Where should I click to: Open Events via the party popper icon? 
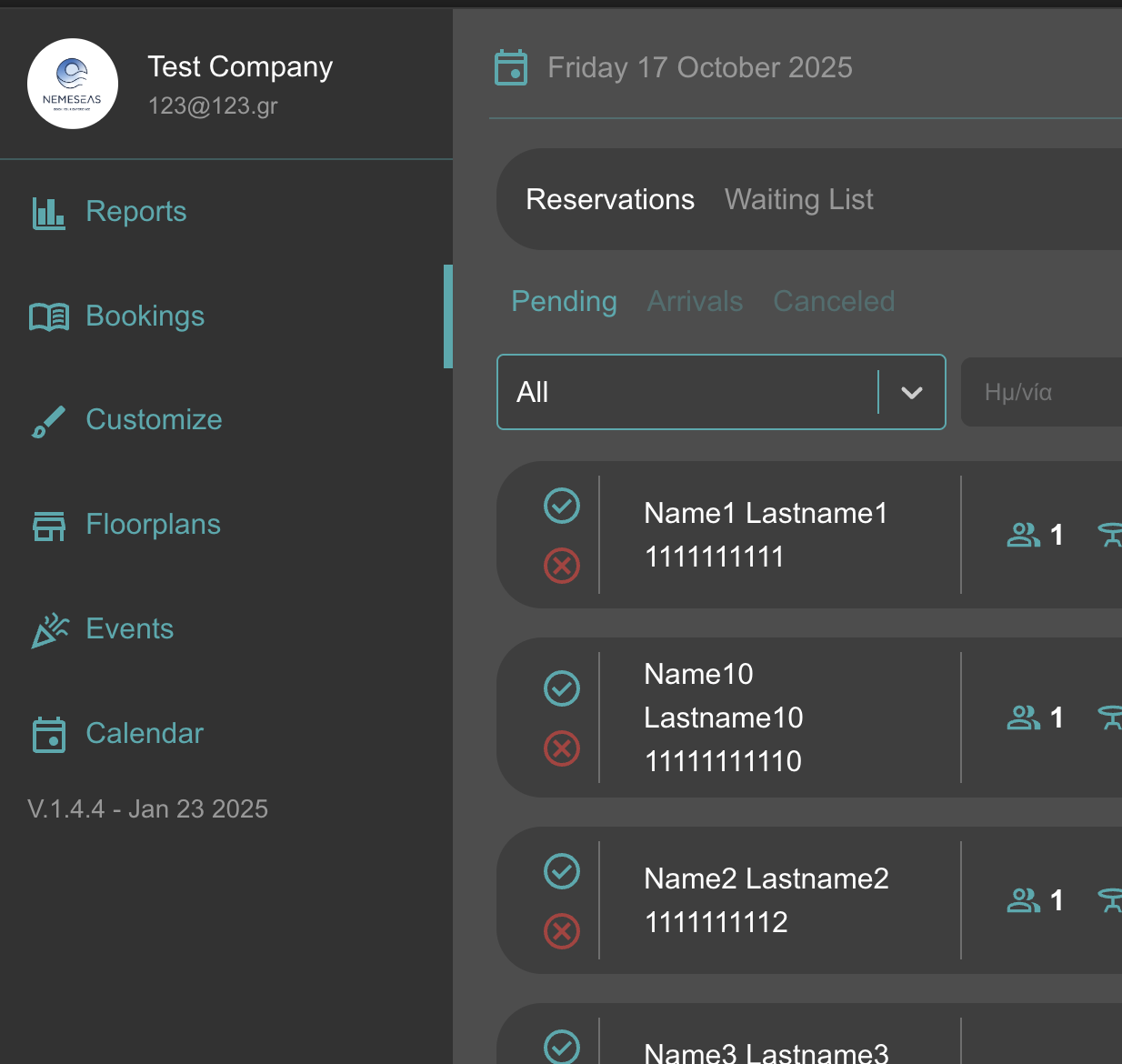48,628
